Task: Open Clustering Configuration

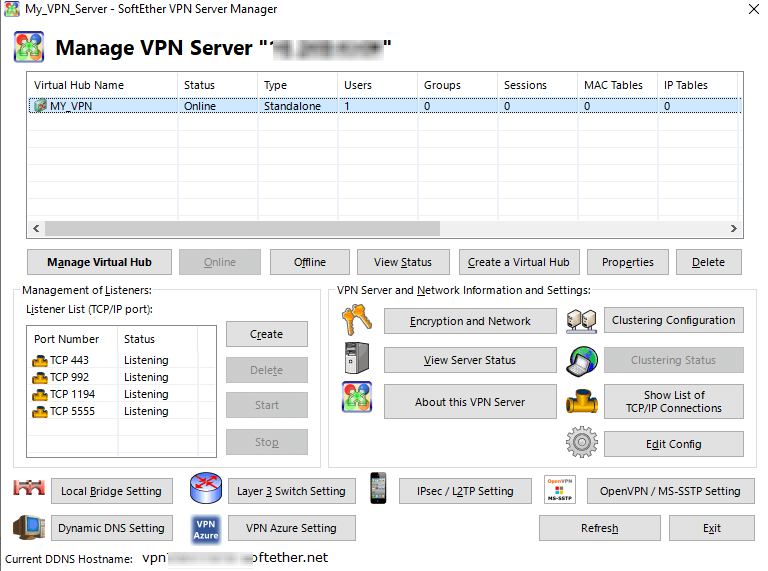Action: pos(674,320)
